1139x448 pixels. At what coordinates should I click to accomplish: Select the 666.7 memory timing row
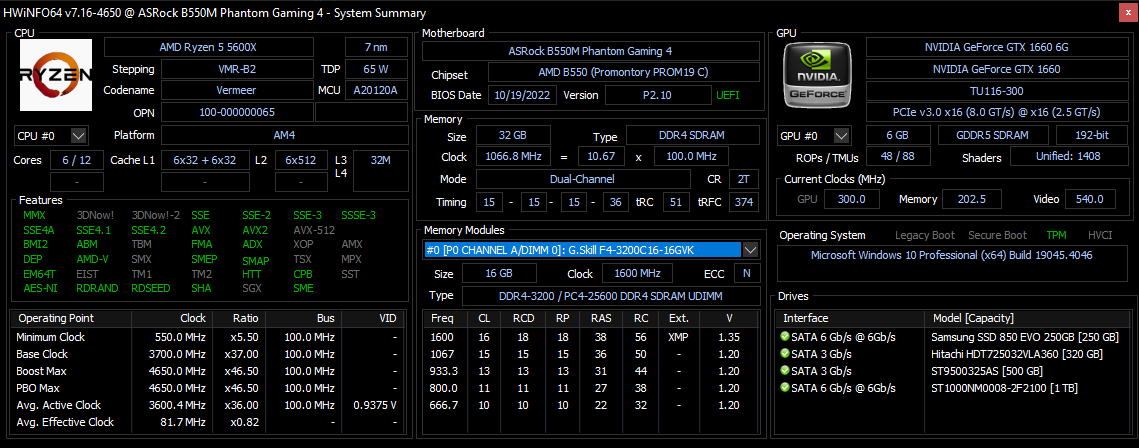pos(591,405)
